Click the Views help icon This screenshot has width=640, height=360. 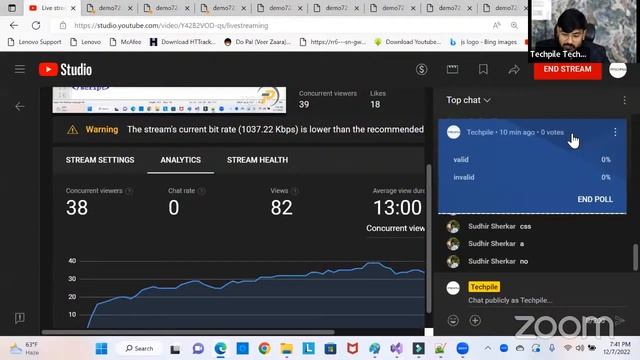pyautogui.click(x=295, y=191)
